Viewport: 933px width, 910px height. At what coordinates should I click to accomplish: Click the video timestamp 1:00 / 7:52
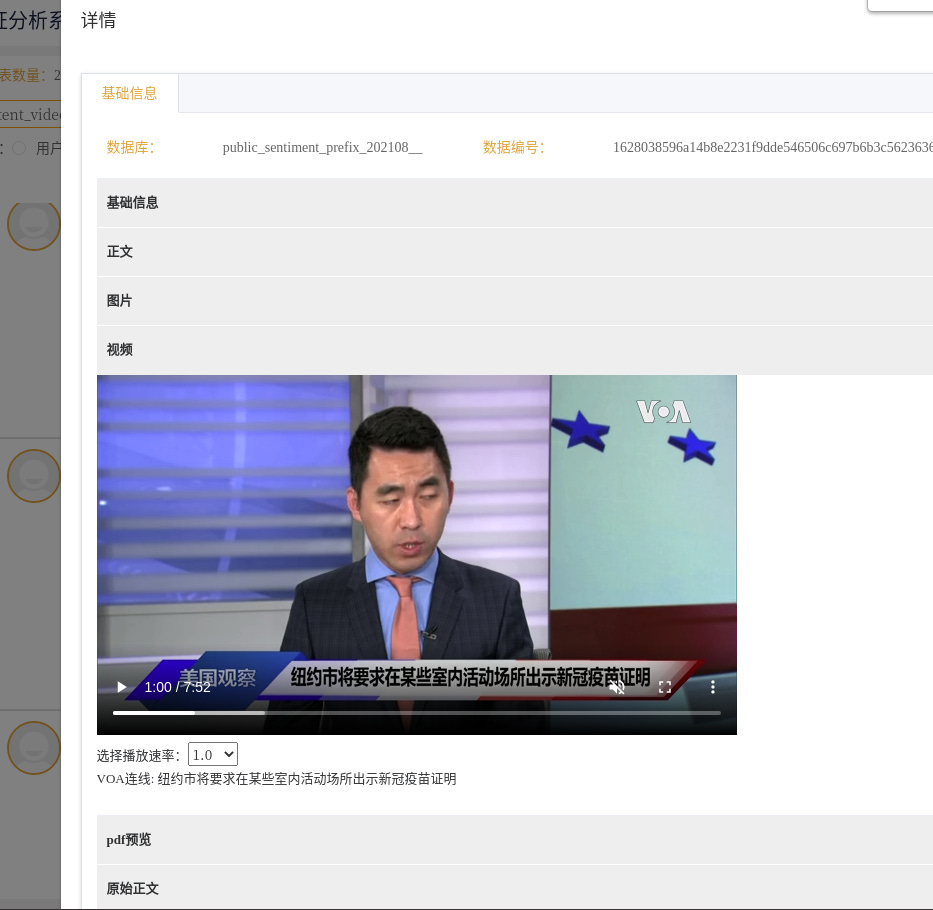[177, 687]
